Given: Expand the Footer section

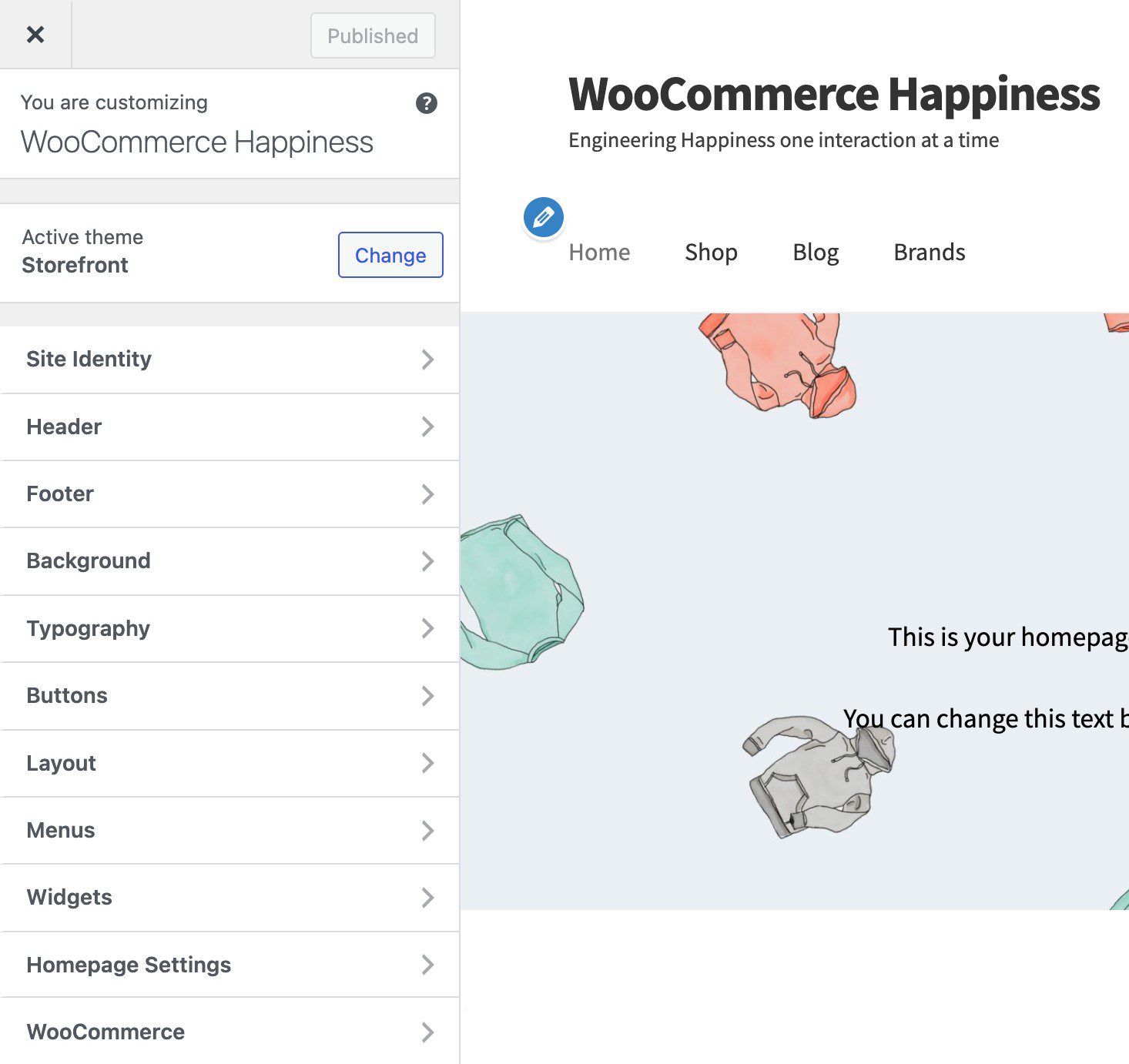Looking at the screenshot, I should click(x=229, y=494).
